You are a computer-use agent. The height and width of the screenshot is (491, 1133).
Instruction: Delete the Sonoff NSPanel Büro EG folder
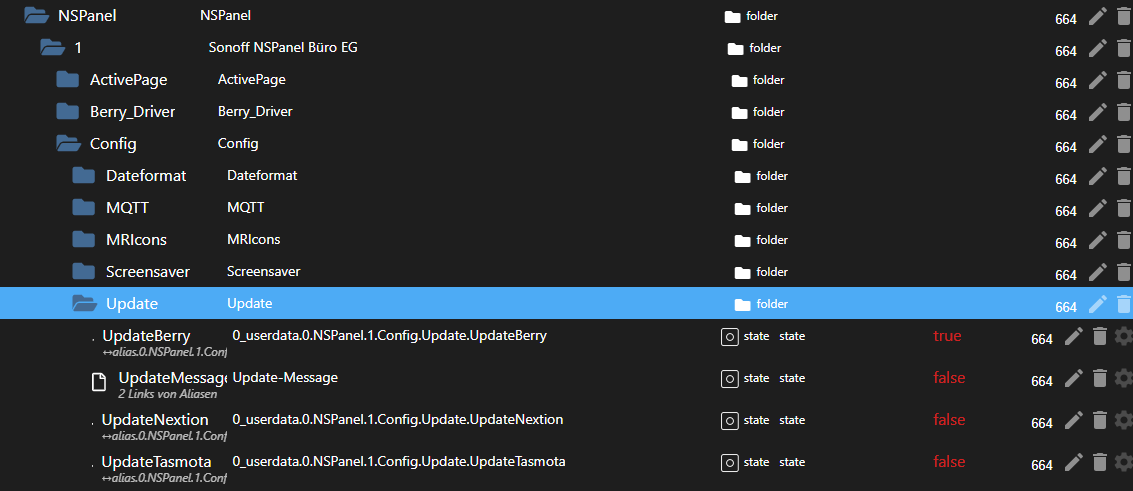1123,48
